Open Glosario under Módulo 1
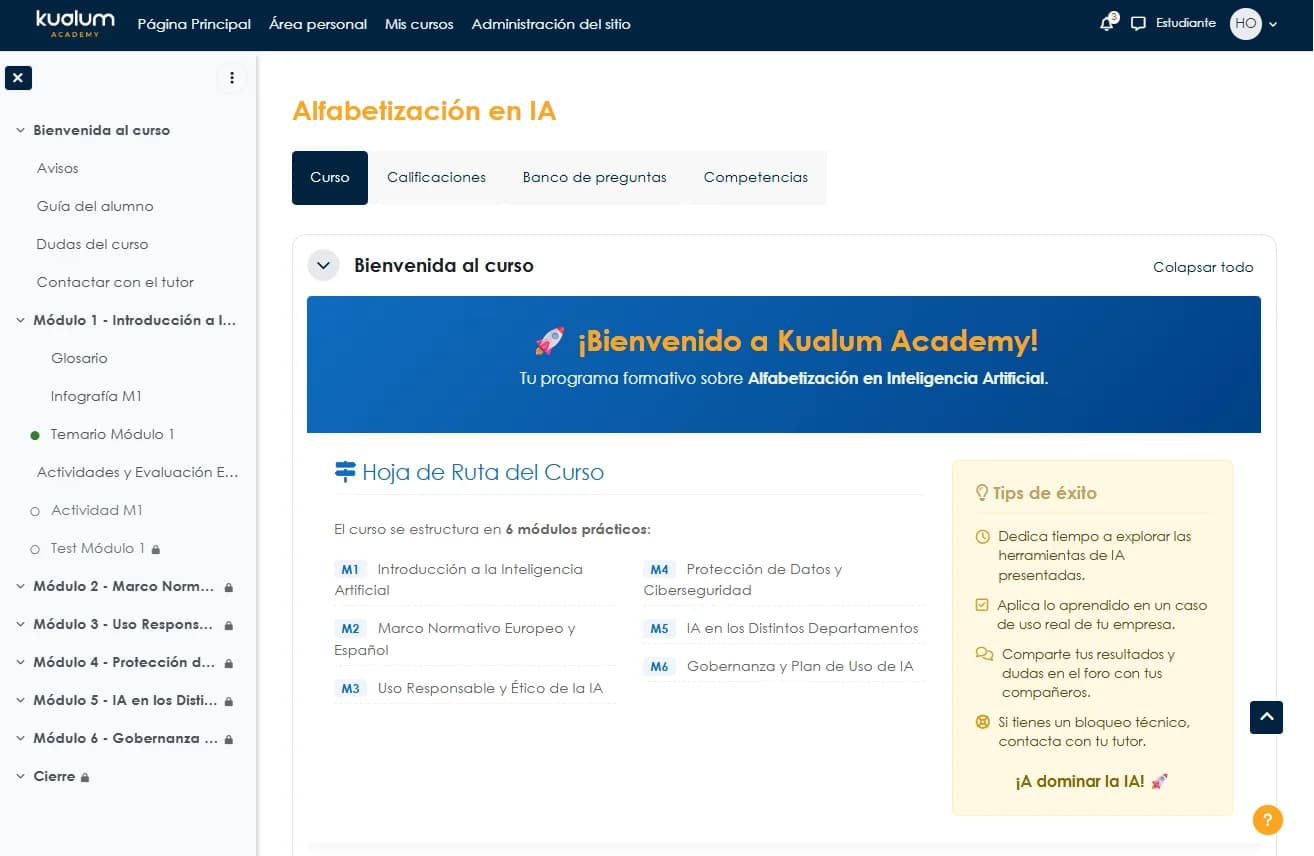1314x856 pixels. point(79,358)
